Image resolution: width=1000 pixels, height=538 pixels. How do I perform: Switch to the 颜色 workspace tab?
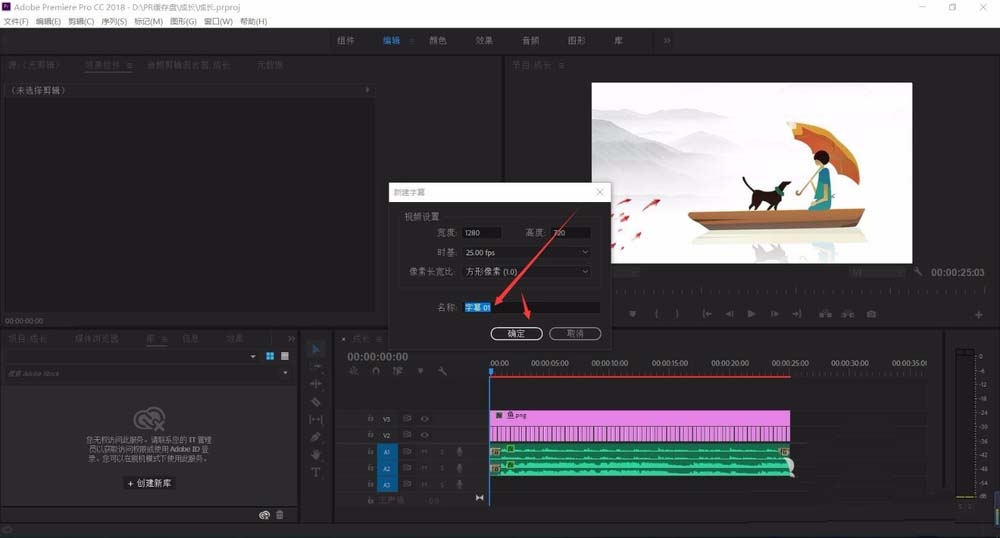(438, 40)
